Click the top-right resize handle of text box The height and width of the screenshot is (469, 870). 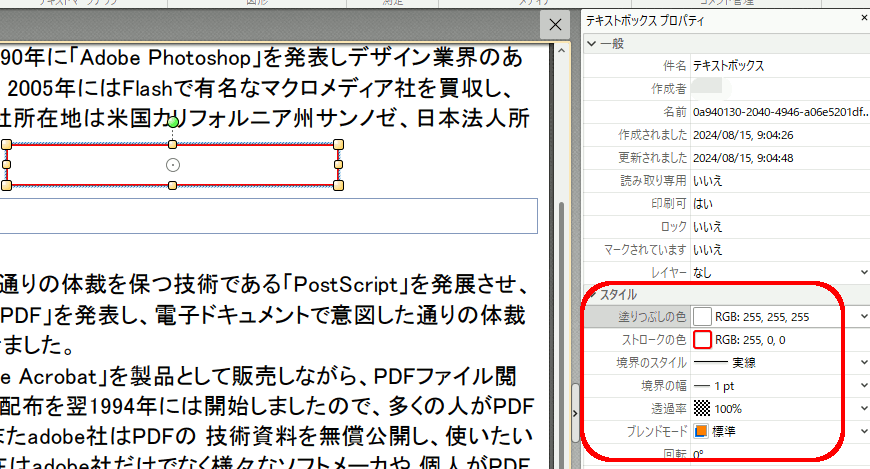coord(338,144)
